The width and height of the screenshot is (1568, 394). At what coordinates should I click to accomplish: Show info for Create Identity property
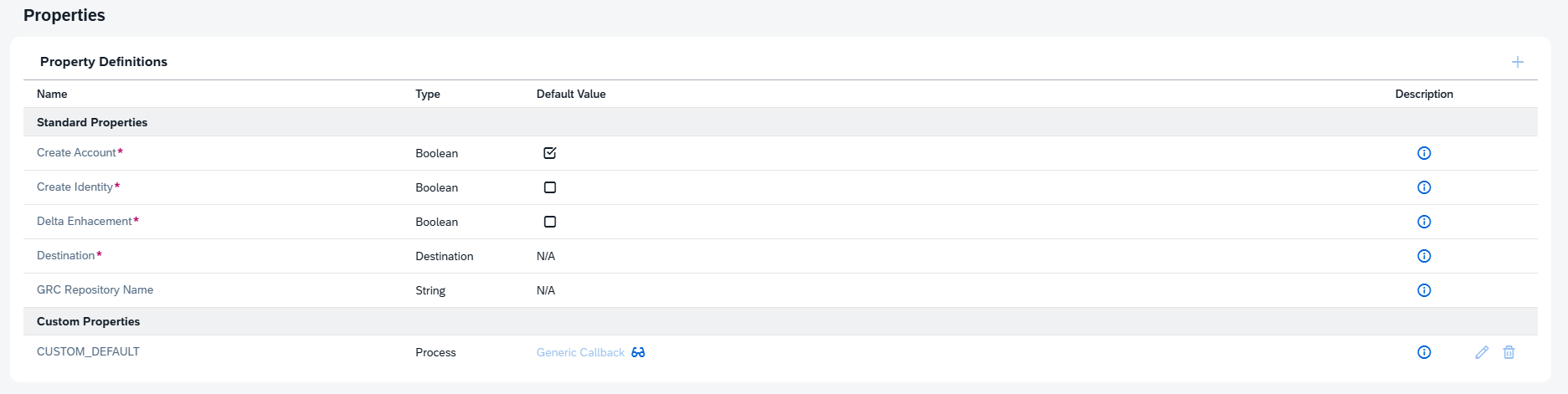1423,187
